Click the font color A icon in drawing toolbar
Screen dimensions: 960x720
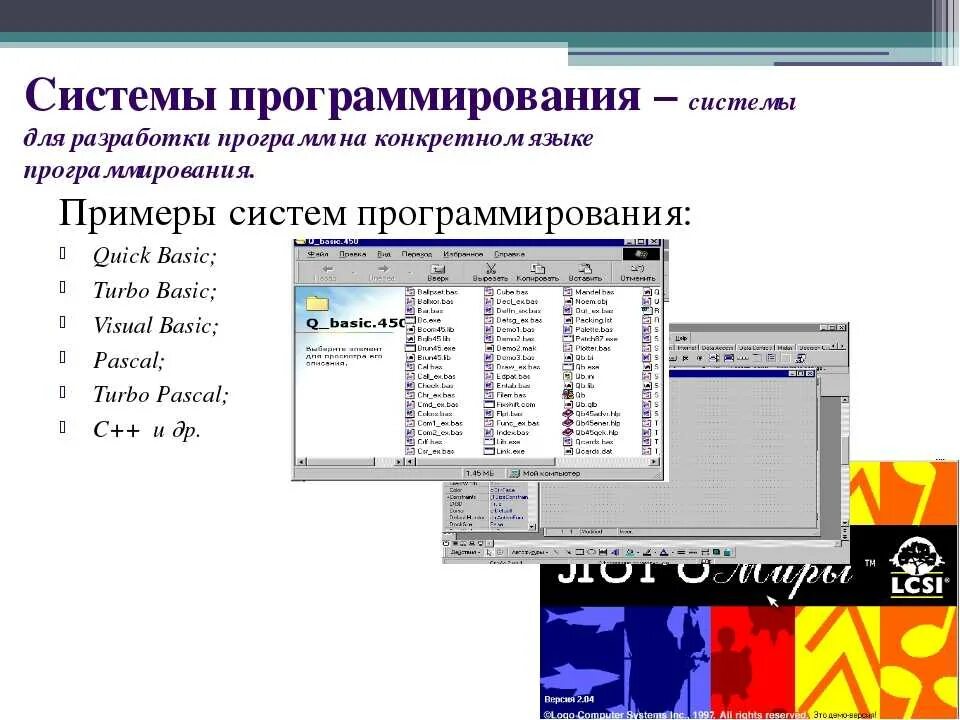[x=663, y=552]
